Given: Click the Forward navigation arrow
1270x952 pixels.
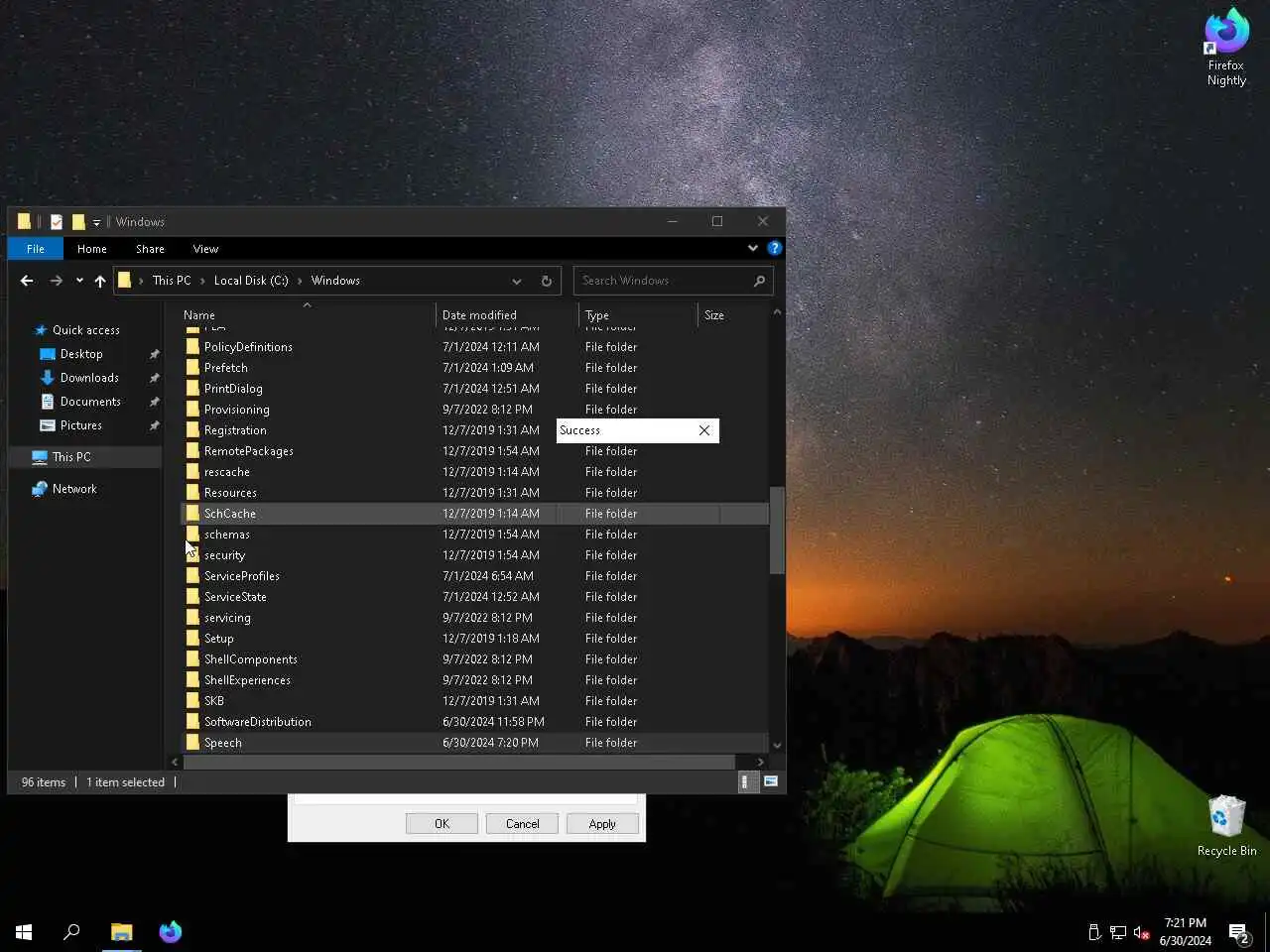Looking at the screenshot, I should click(57, 281).
